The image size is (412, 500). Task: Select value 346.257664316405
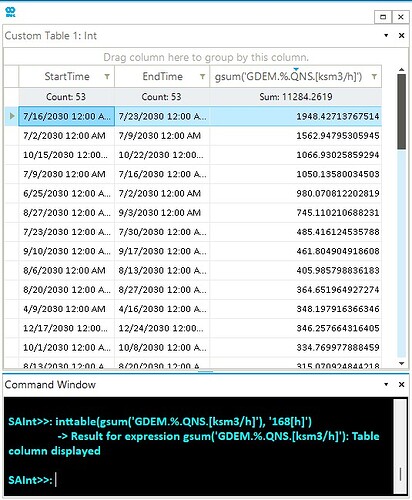(296, 329)
